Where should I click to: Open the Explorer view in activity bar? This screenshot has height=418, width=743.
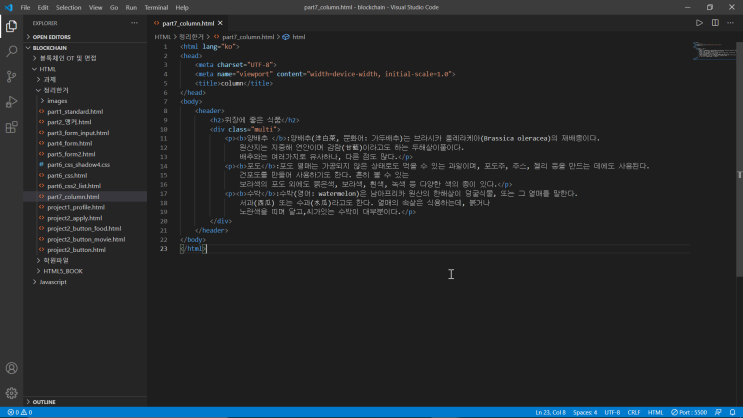click(x=11, y=26)
